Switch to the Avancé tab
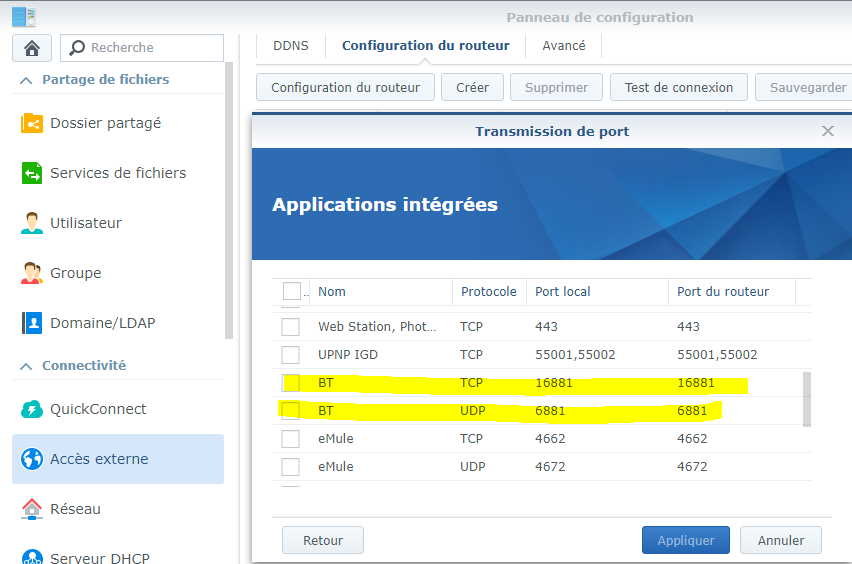Viewport: 852px width, 564px height. point(564,46)
